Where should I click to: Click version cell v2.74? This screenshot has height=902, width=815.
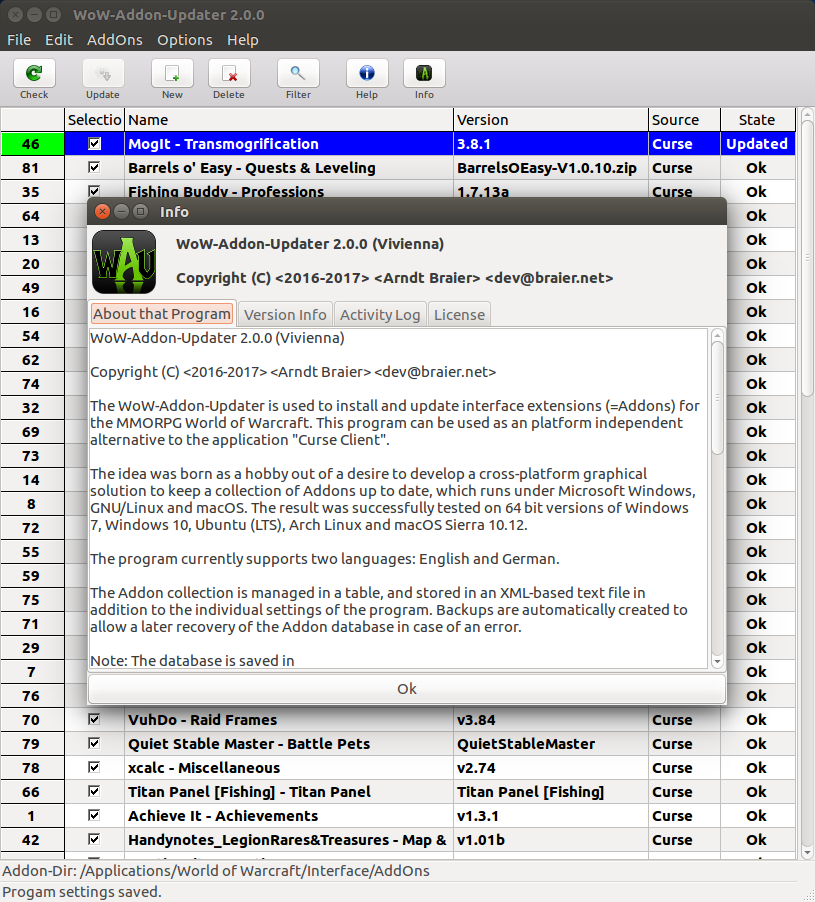coord(550,767)
